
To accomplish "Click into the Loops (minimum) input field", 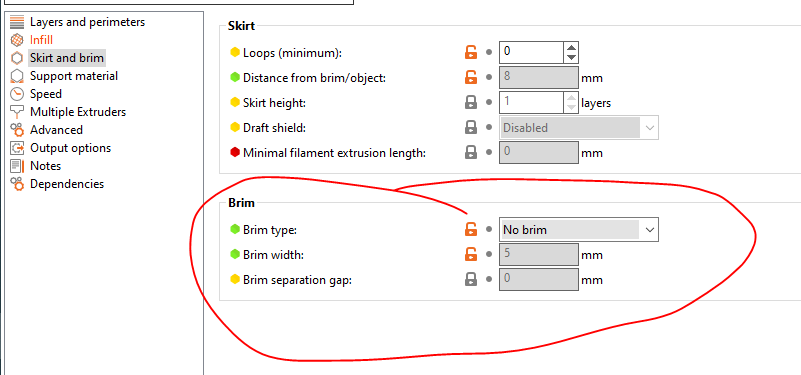I will (532, 52).
